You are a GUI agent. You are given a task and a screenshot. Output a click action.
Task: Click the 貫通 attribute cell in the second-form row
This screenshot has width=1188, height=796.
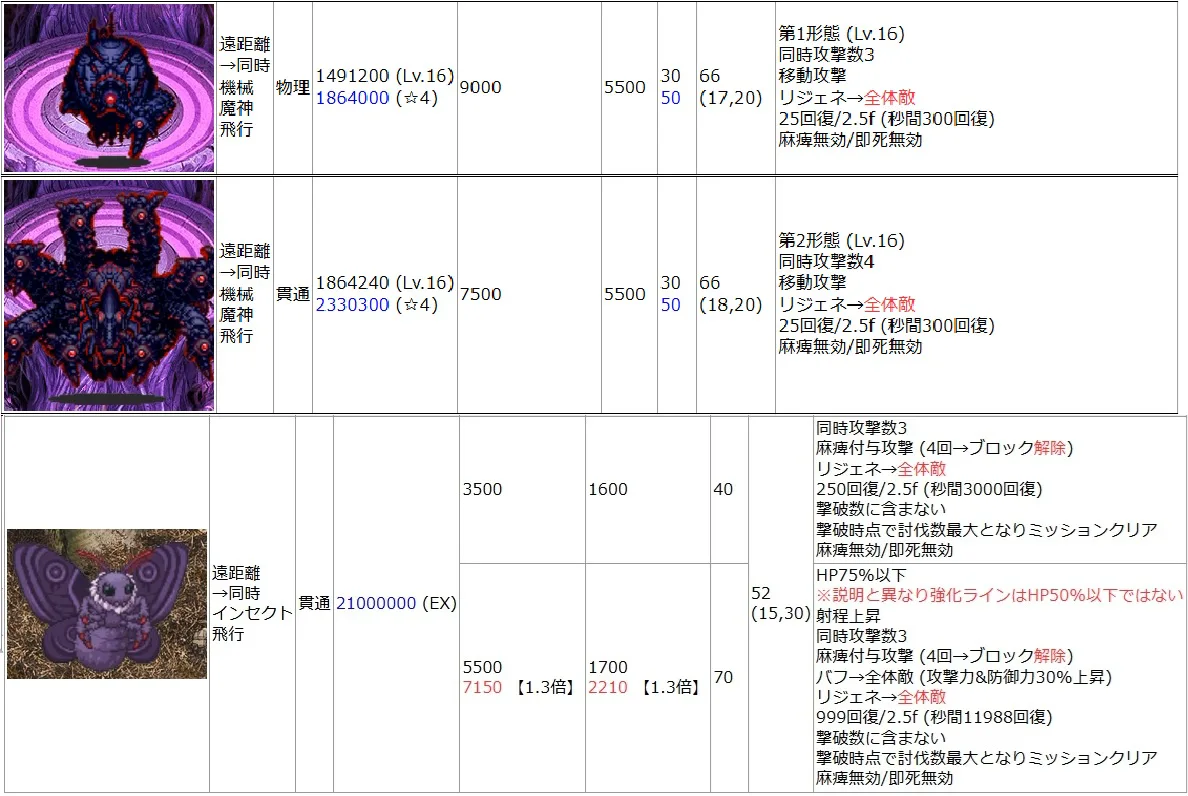293,294
